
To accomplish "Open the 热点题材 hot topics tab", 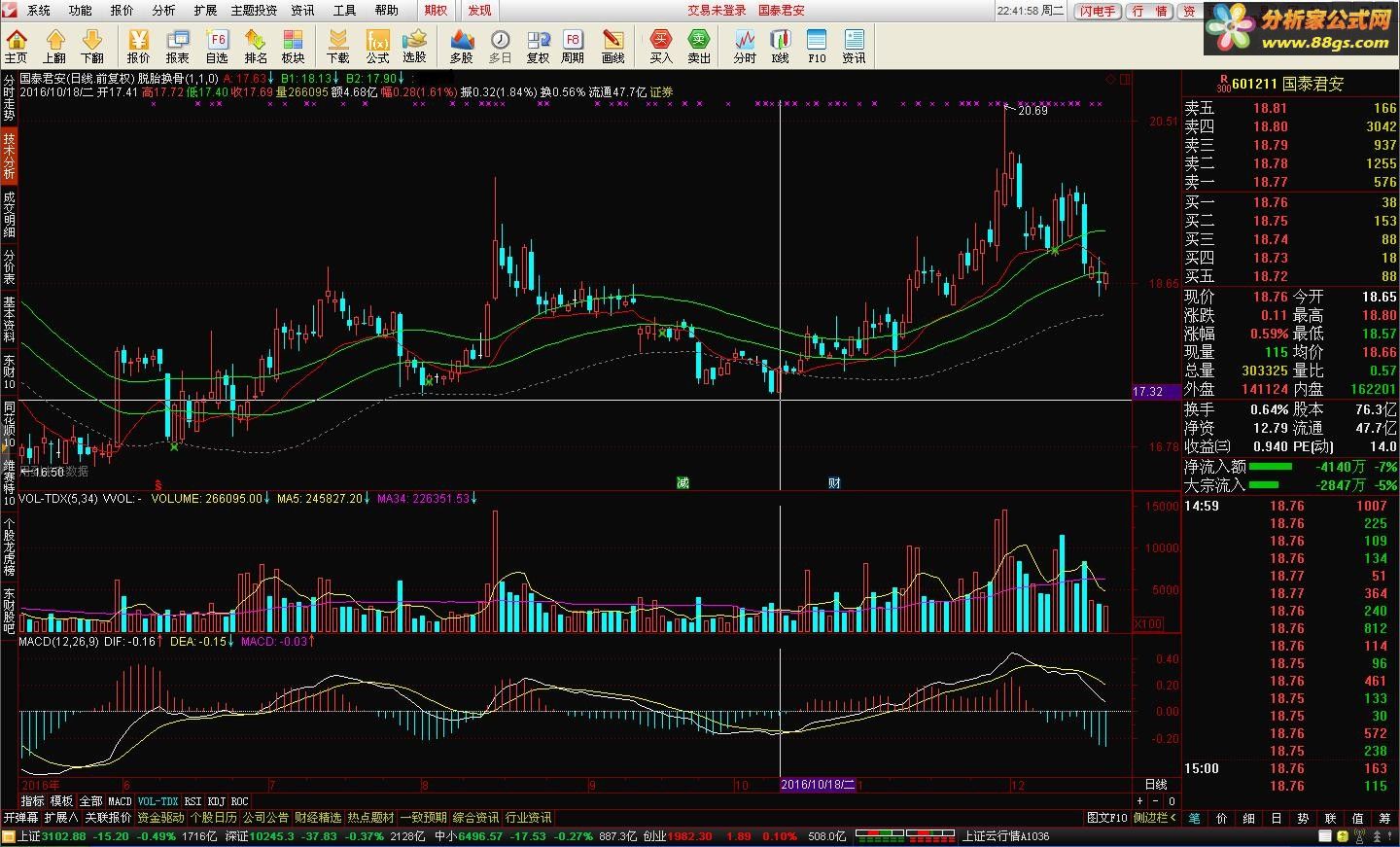I will pos(370,818).
